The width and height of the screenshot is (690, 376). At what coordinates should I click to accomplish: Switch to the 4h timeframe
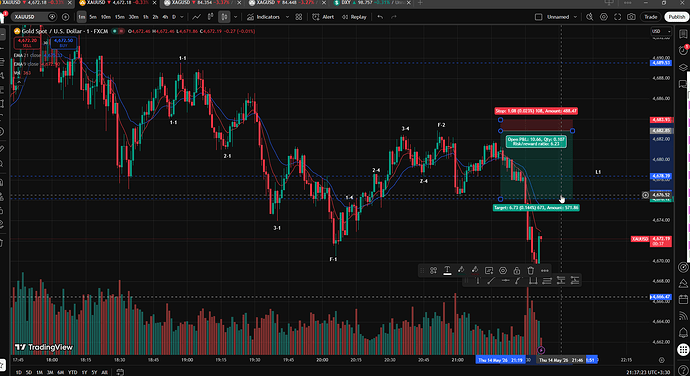pyautogui.click(x=165, y=17)
